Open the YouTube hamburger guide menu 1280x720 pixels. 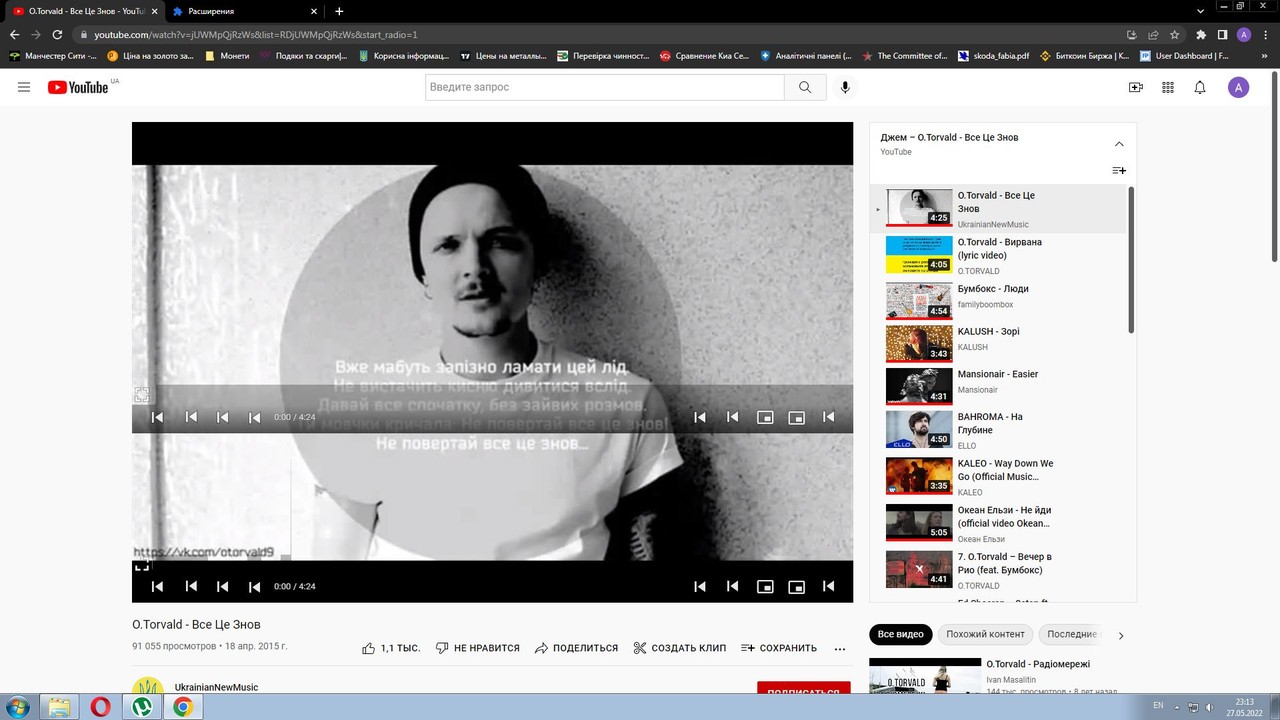click(x=24, y=87)
